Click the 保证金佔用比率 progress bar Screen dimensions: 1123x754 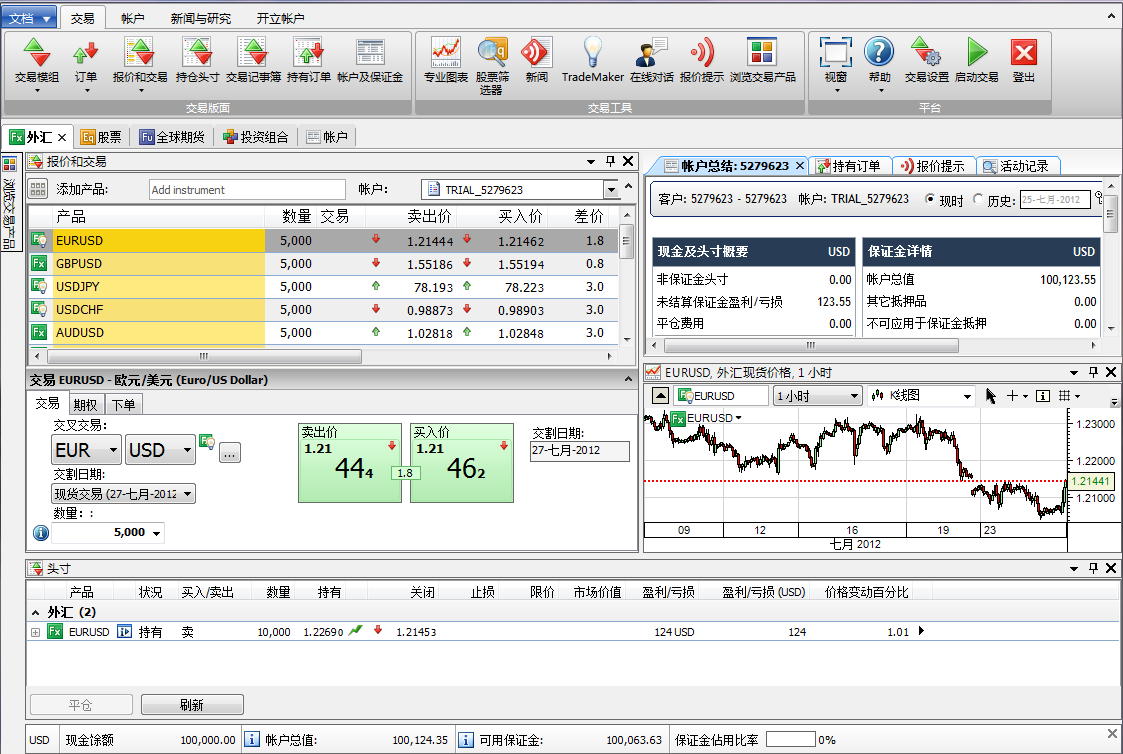point(790,740)
